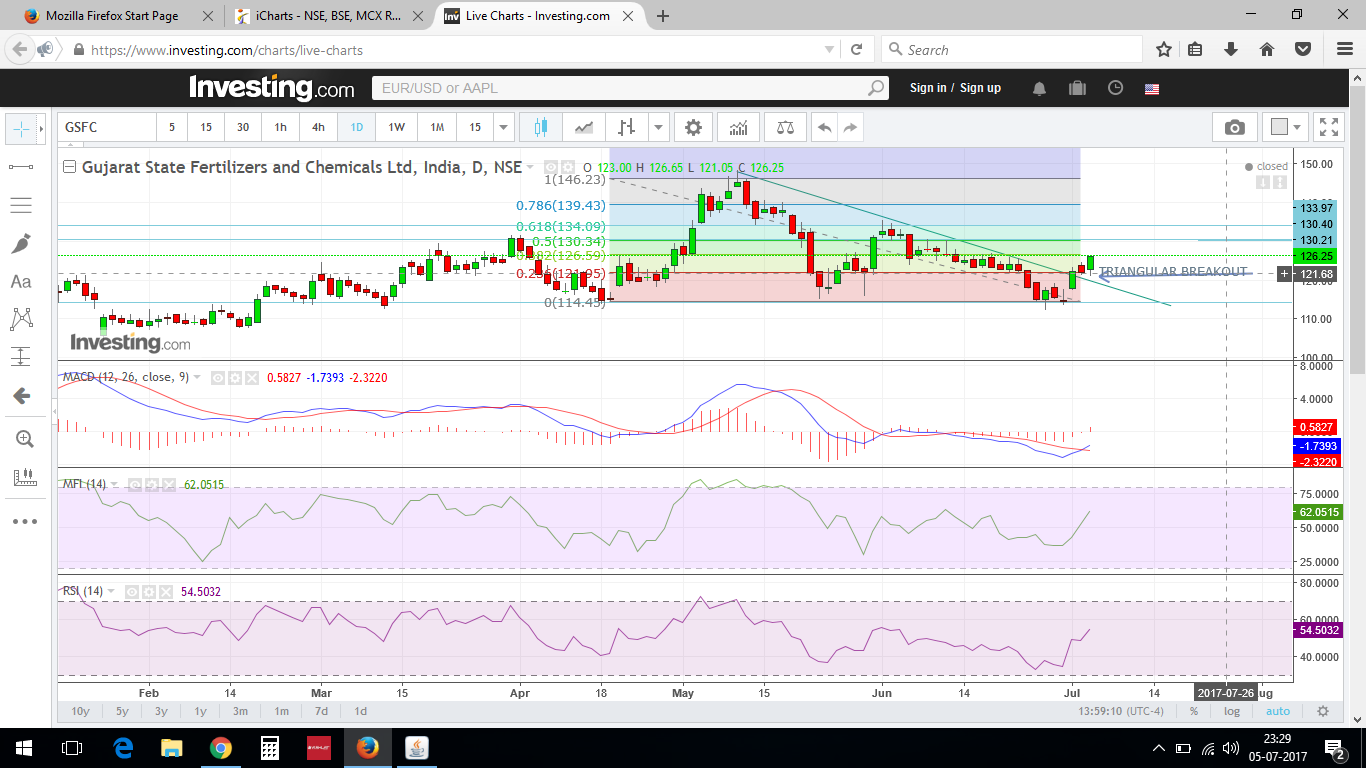Select the brush drawing tool
Screen dimensions: 1366x768
[x=21, y=243]
